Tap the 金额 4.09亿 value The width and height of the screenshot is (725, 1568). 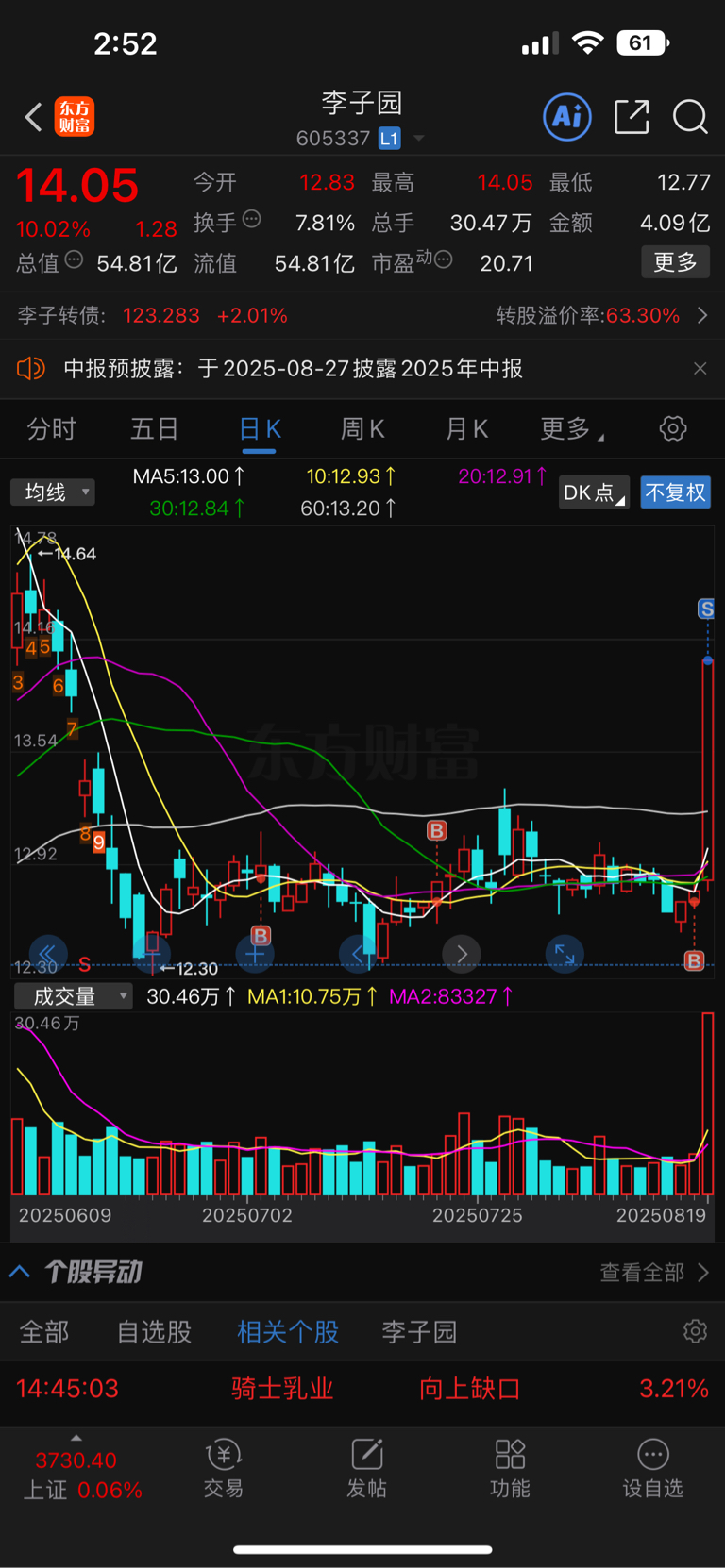coord(675,223)
